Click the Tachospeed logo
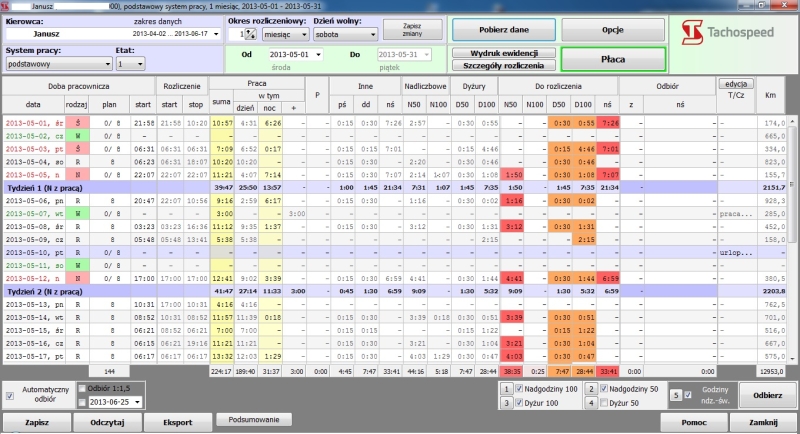Screen dimensions: 800x434 click(727, 33)
